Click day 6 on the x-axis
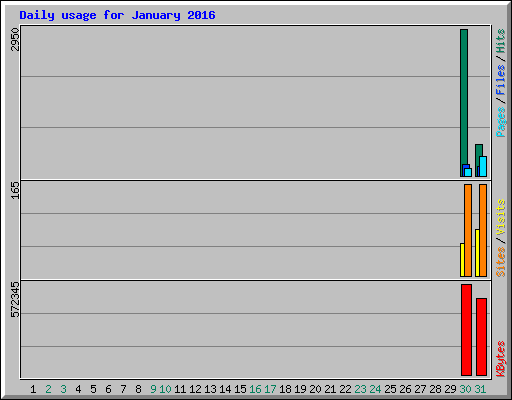Viewport: 512px width, 400px height. click(x=108, y=389)
